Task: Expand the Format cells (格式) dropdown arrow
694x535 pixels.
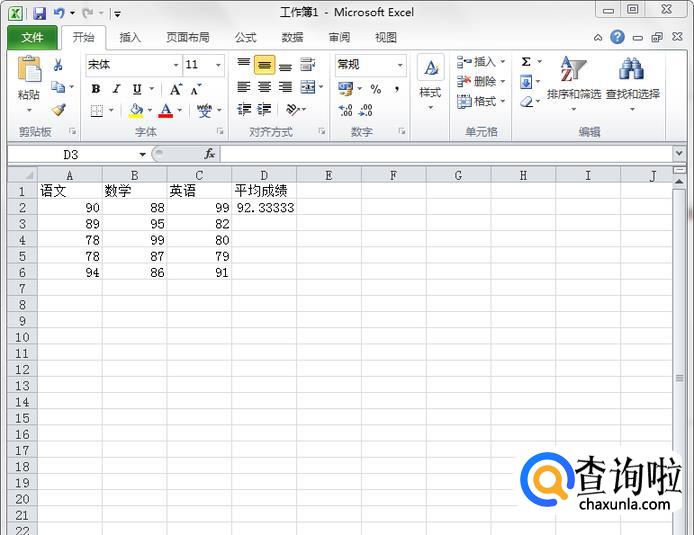Action: [x=503, y=101]
